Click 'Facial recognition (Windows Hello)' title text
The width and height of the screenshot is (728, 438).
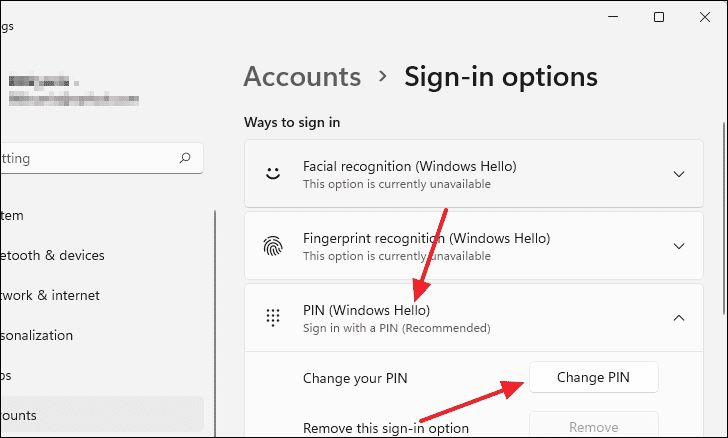coord(410,166)
